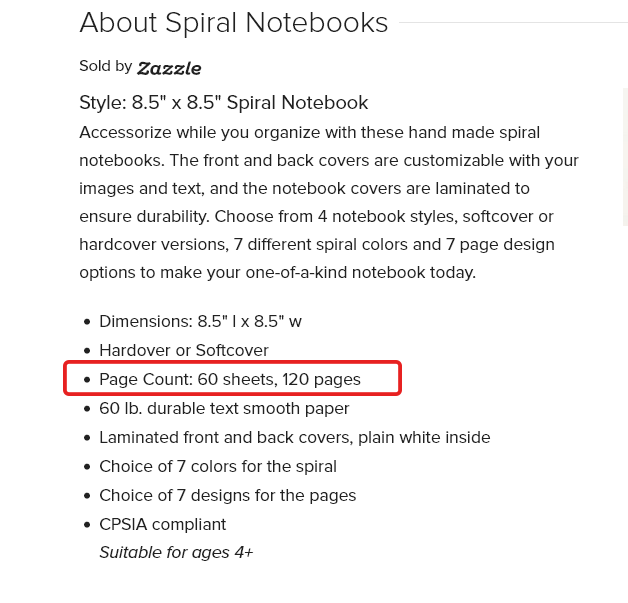Click the line starting hardcover versions, 7 different
This screenshot has height=603, width=628.
coord(317,245)
